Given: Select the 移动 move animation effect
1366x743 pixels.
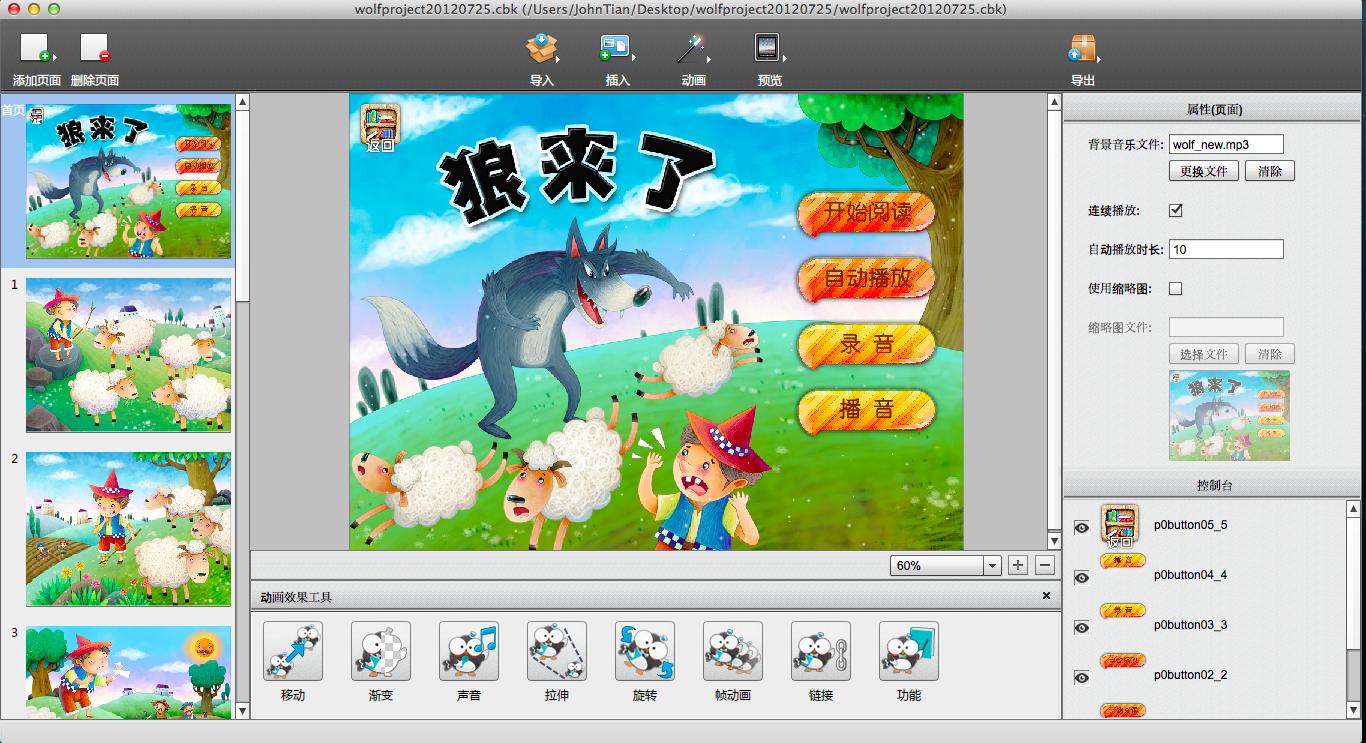Looking at the screenshot, I should (x=293, y=651).
